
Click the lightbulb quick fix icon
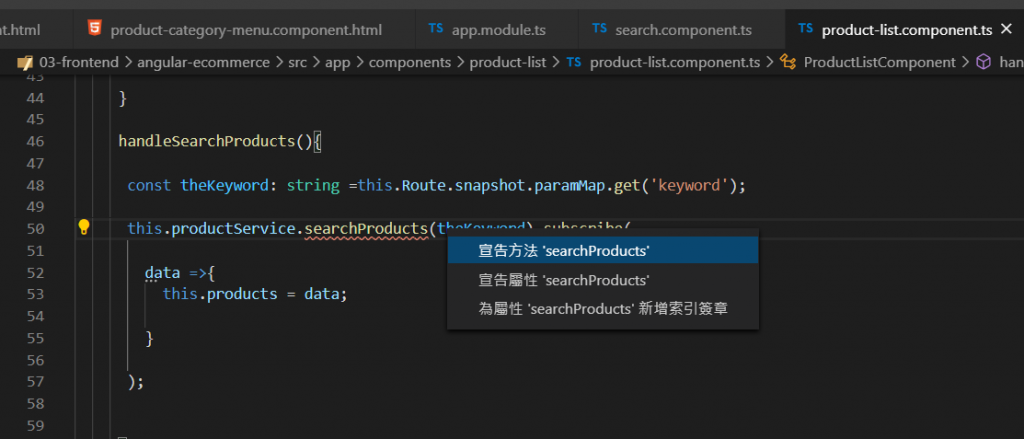point(84,228)
